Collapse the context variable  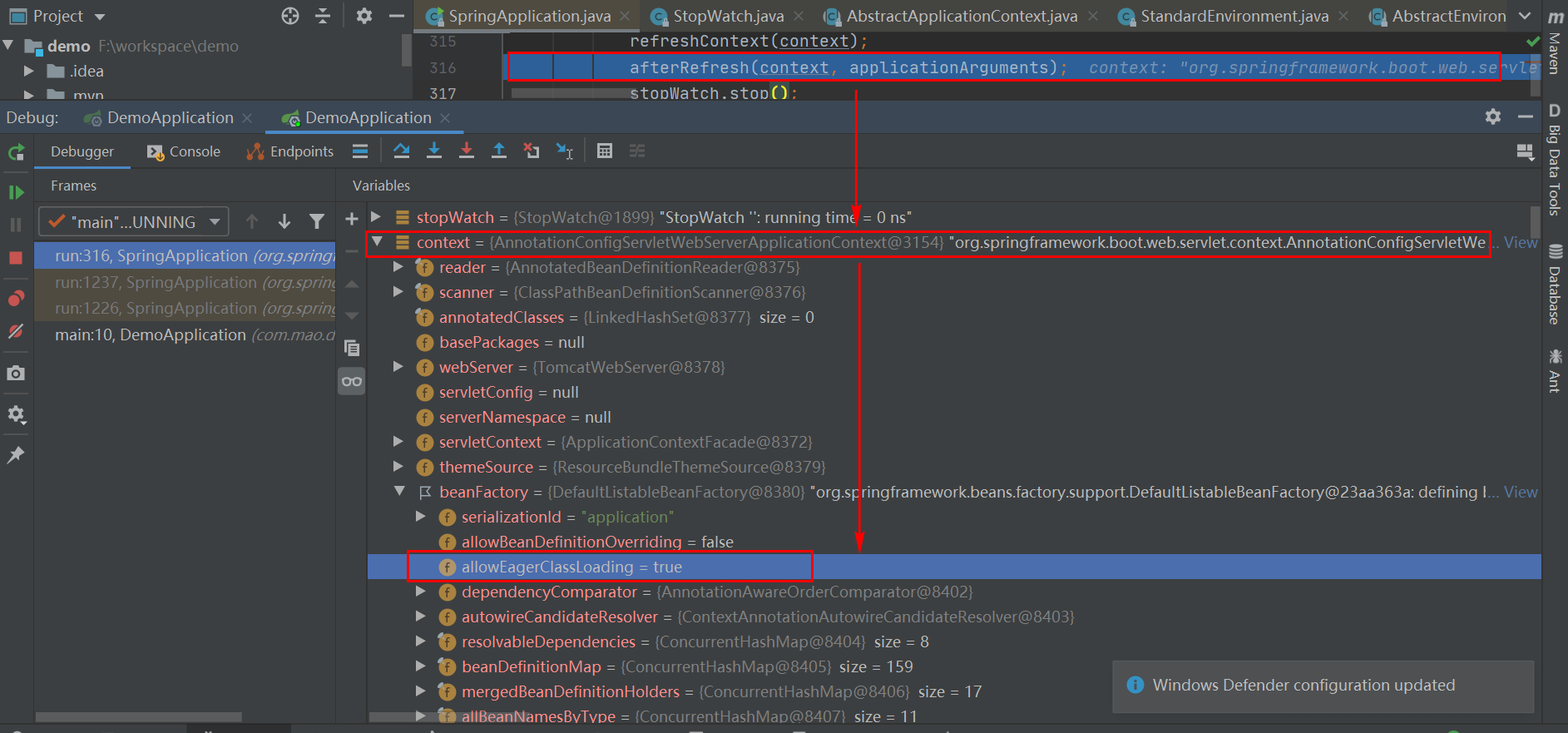377,242
